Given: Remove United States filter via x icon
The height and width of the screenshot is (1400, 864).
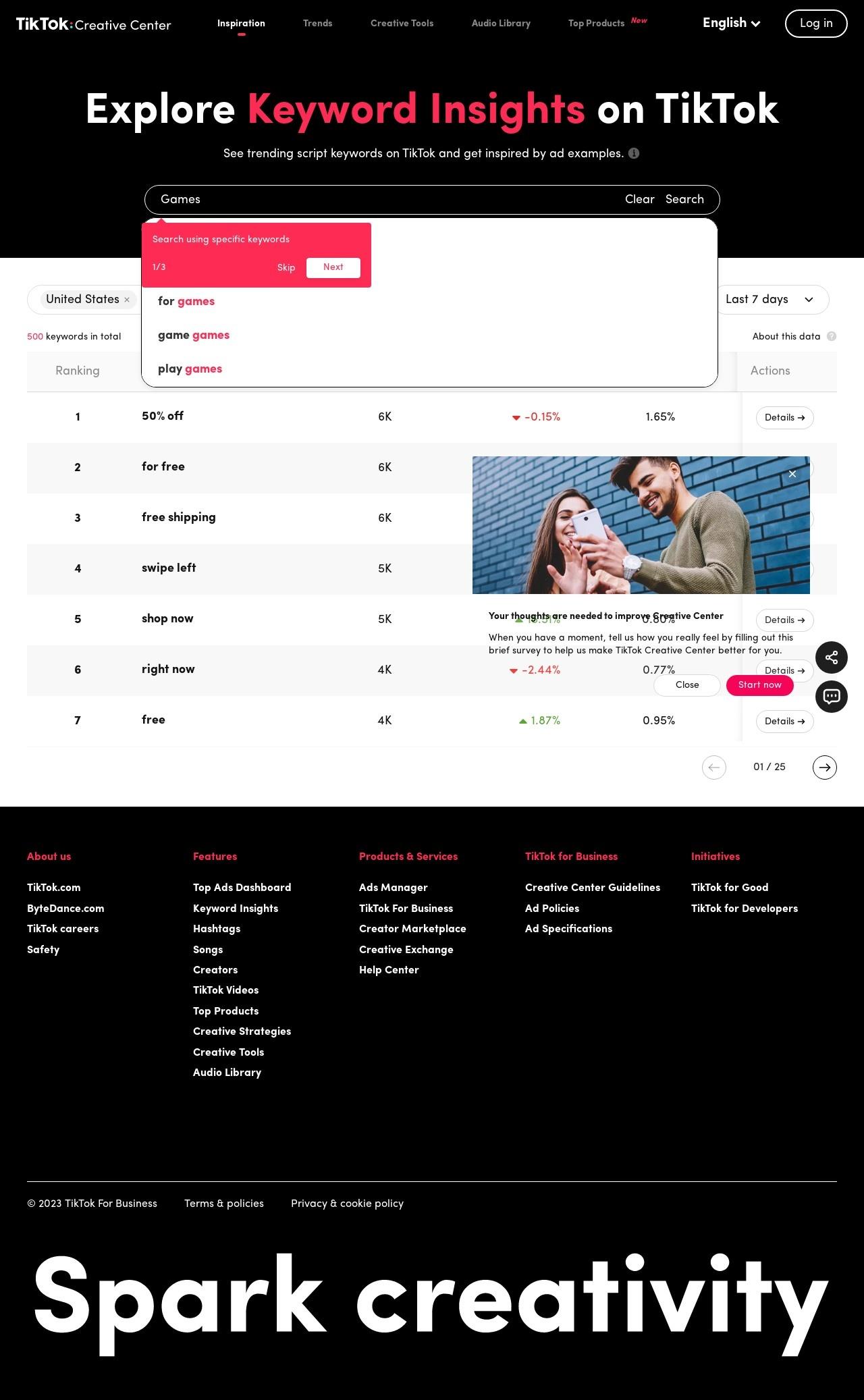Looking at the screenshot, I should (127, 300).
